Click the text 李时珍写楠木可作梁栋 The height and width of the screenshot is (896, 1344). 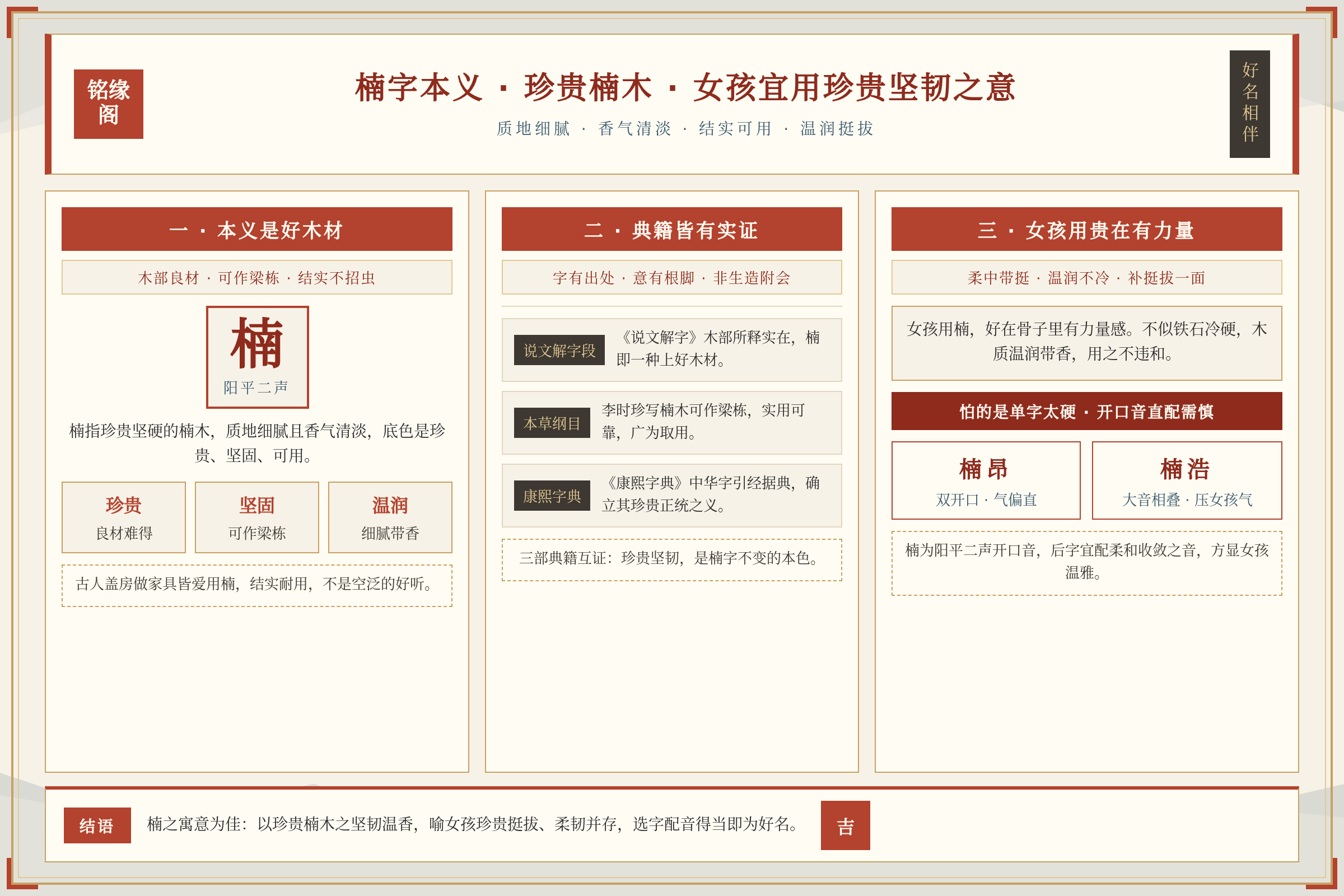[x=703, y=421]
